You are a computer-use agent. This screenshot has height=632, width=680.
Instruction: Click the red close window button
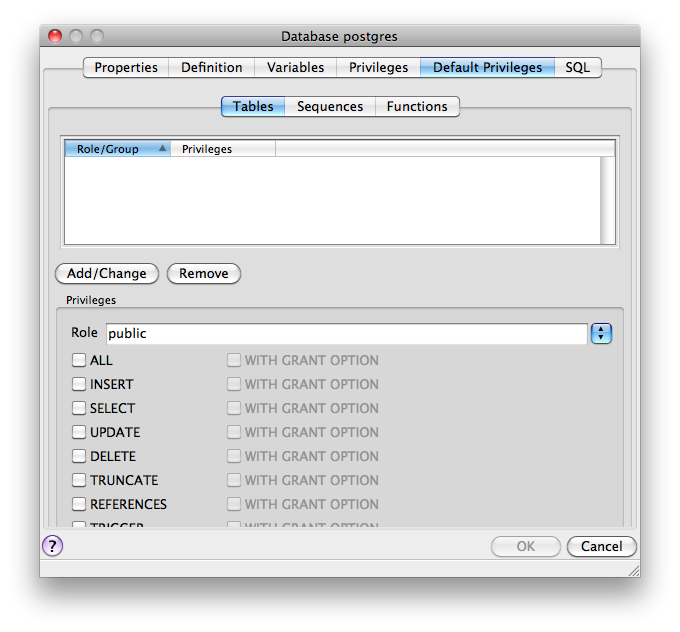(58, 36)
